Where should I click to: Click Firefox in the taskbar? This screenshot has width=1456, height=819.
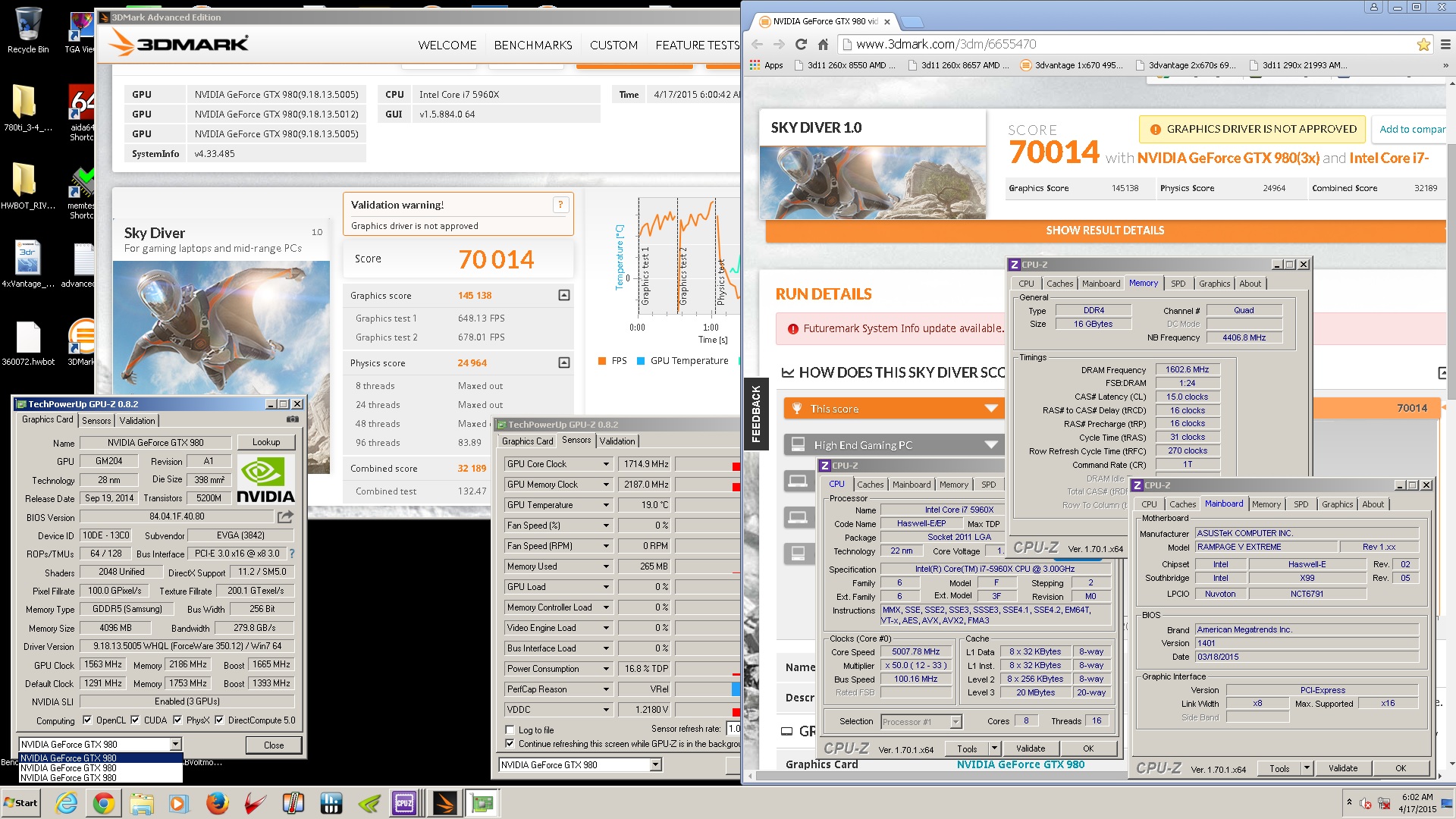point(218,803)
